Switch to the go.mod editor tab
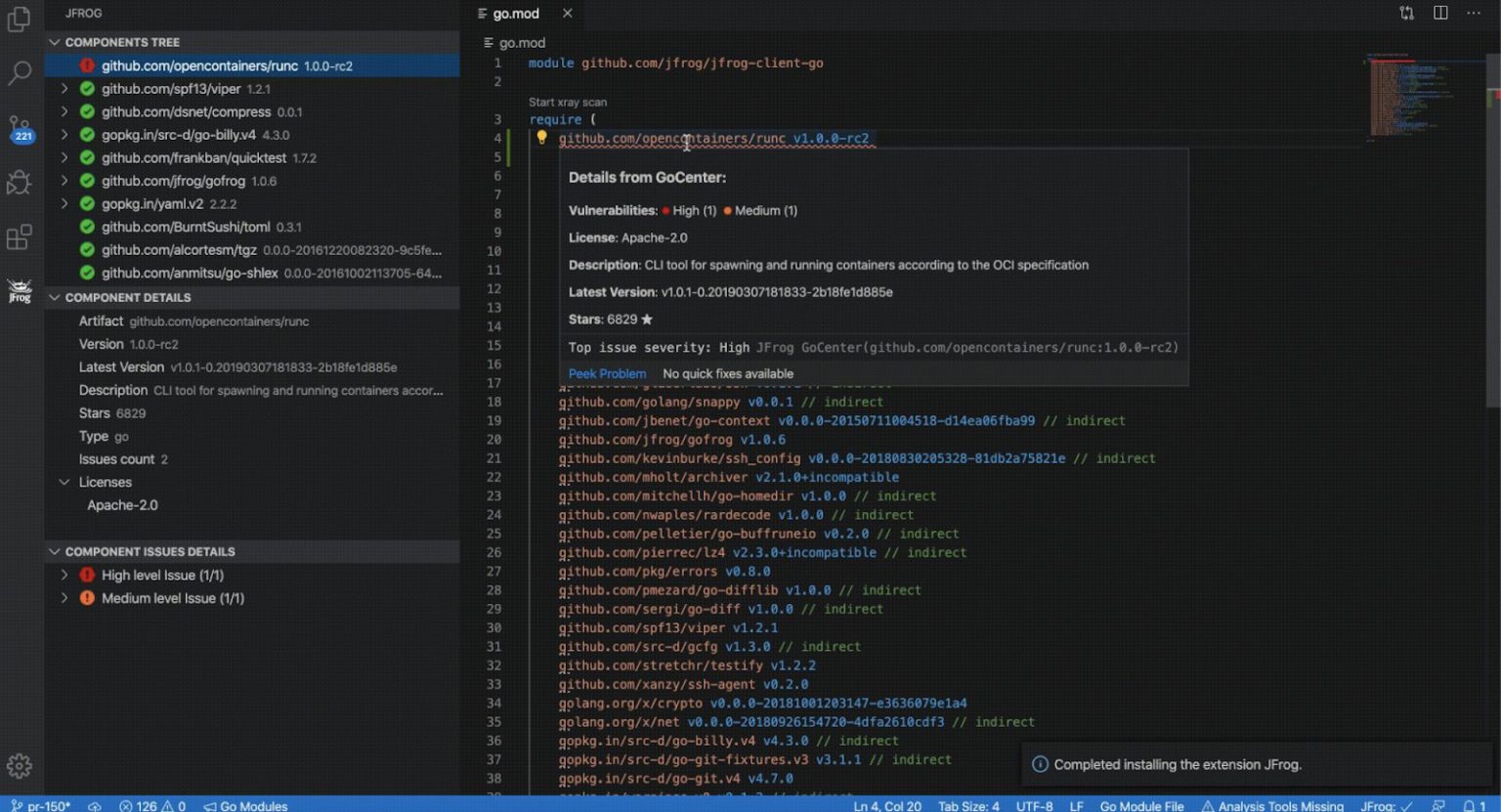1501x812 pixels. click(x=516, y=13)
